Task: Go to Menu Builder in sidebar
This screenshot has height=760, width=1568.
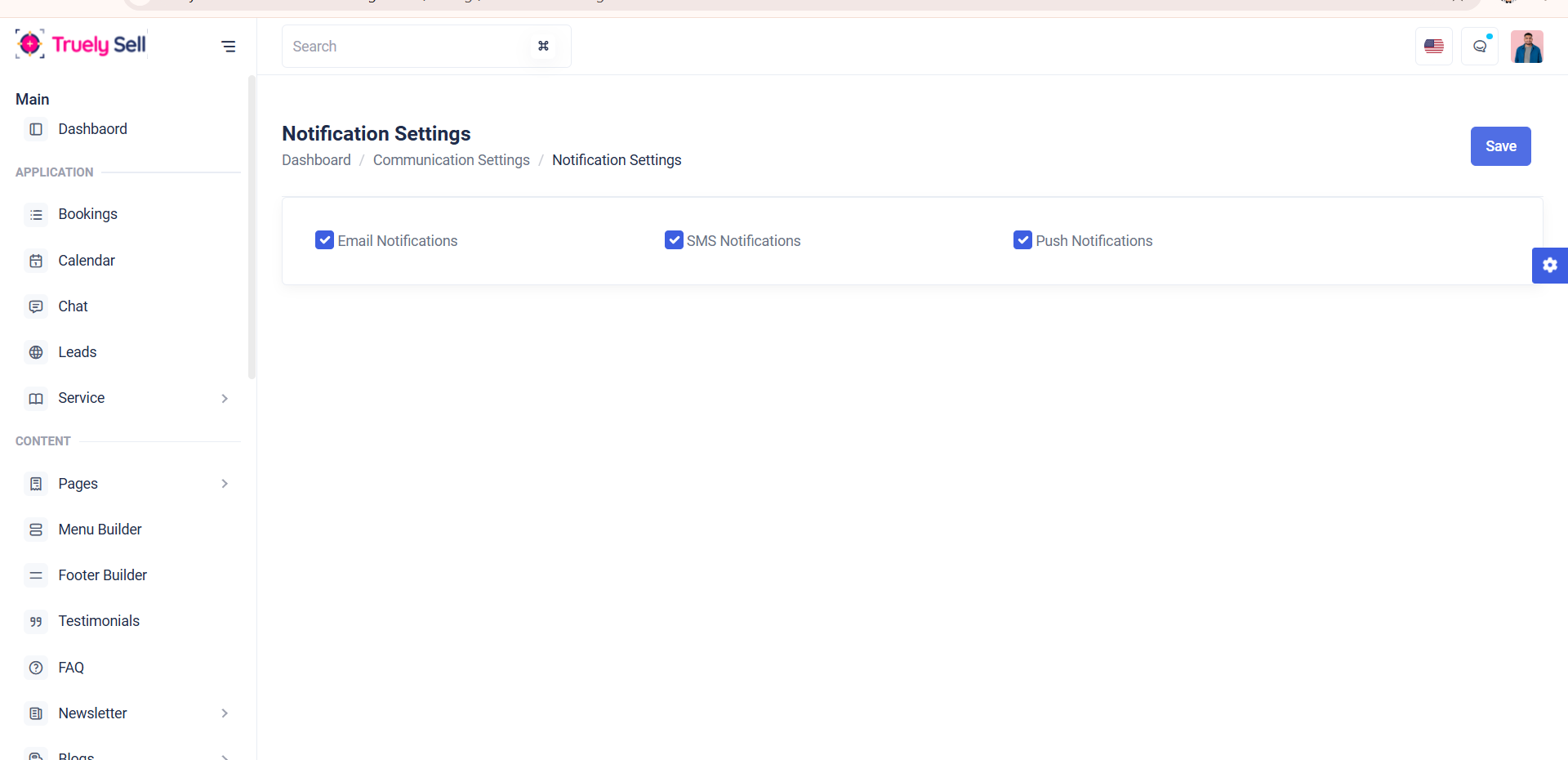Action: click(x=100, y=530)
